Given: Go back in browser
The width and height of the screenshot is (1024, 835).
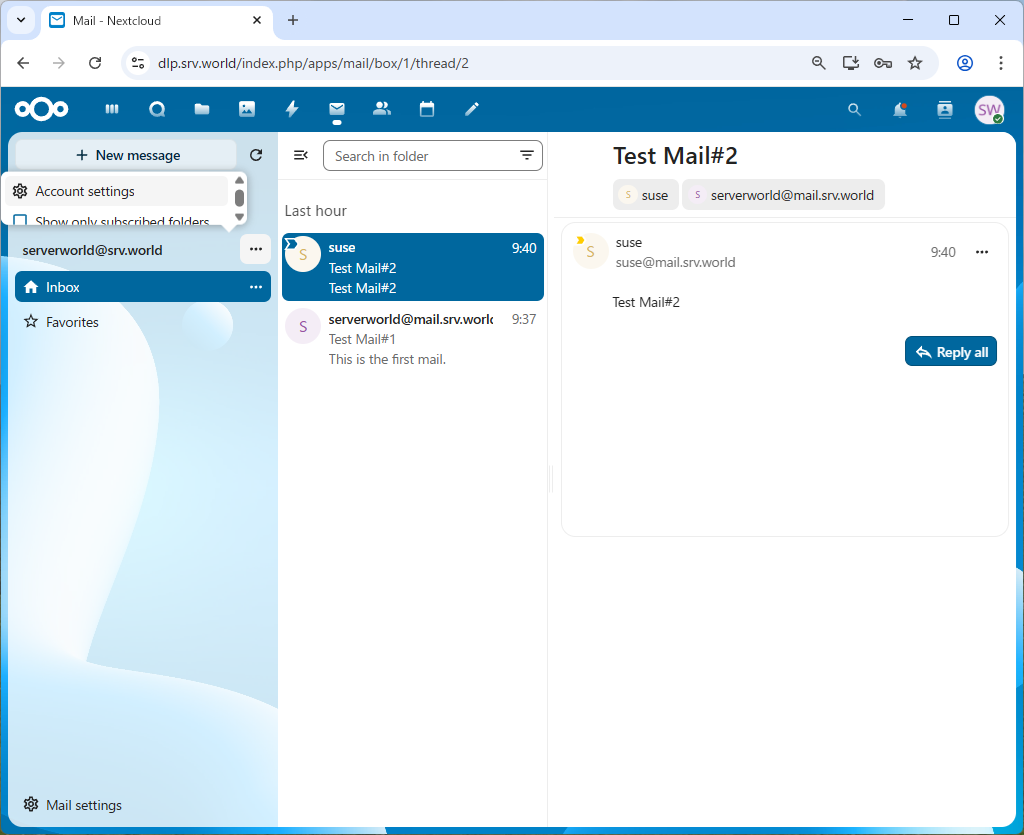Looking at the screenshot, I should click(24, 63).
